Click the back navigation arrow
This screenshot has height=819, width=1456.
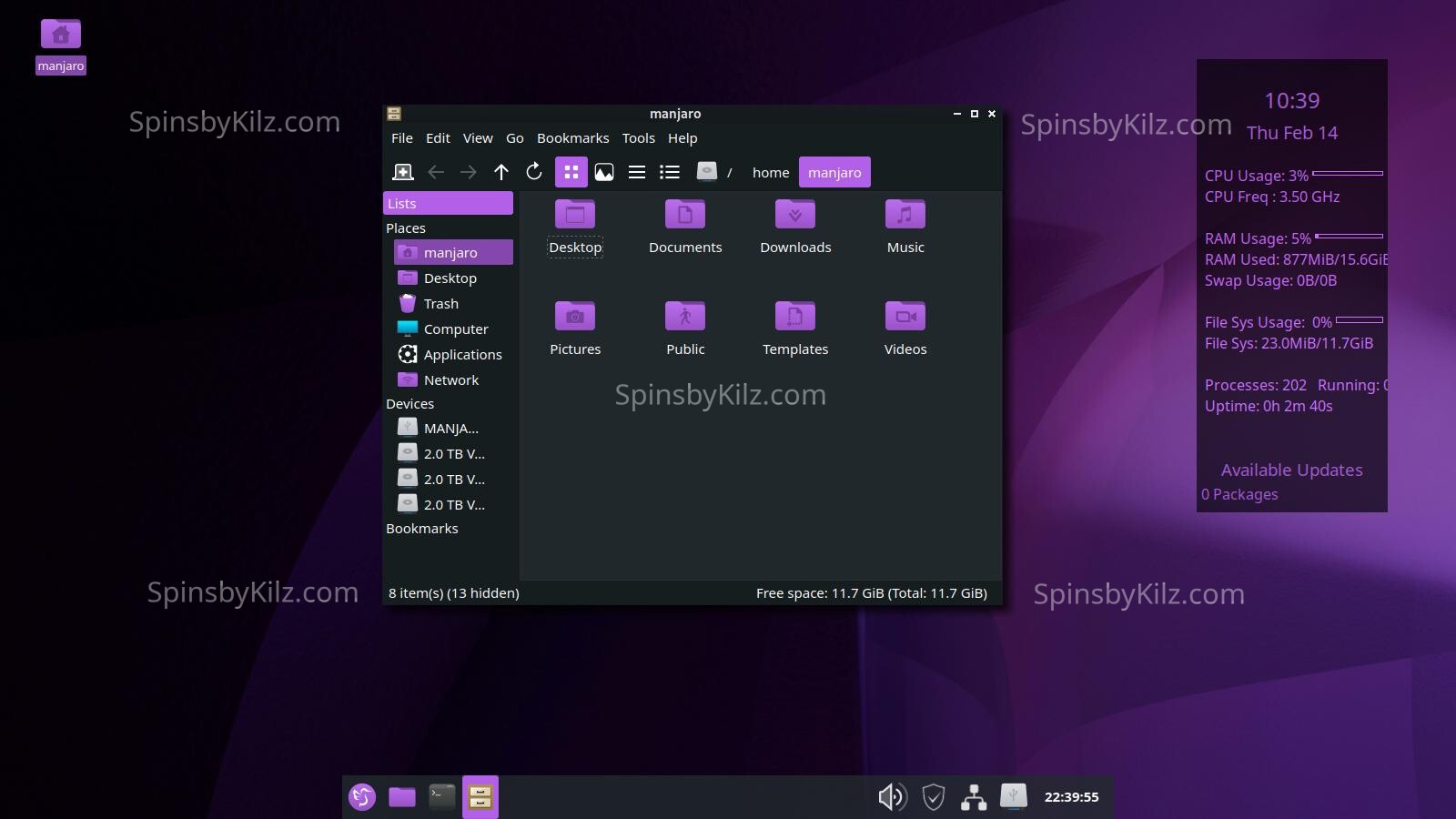[x=436, y=172]
